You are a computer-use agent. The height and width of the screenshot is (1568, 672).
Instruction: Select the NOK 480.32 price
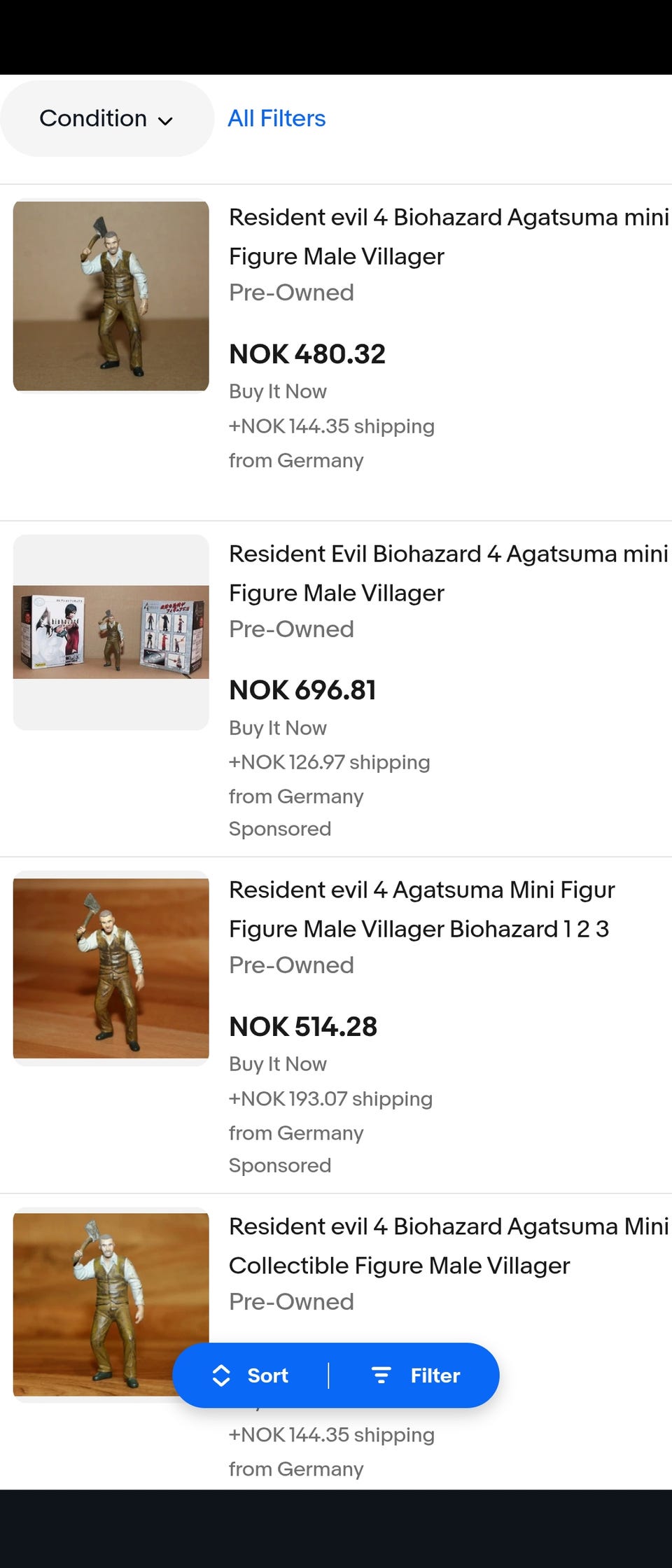click(307, 354)
